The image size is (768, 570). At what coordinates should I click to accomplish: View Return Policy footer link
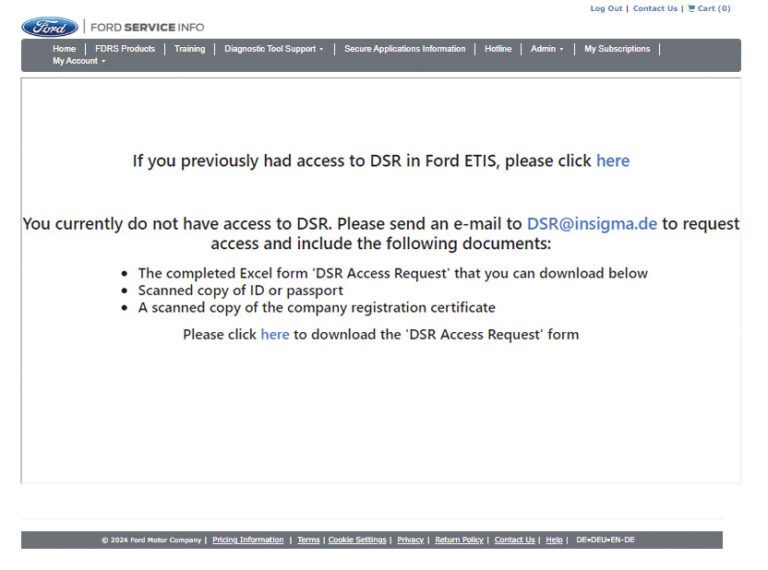(459, 540)
